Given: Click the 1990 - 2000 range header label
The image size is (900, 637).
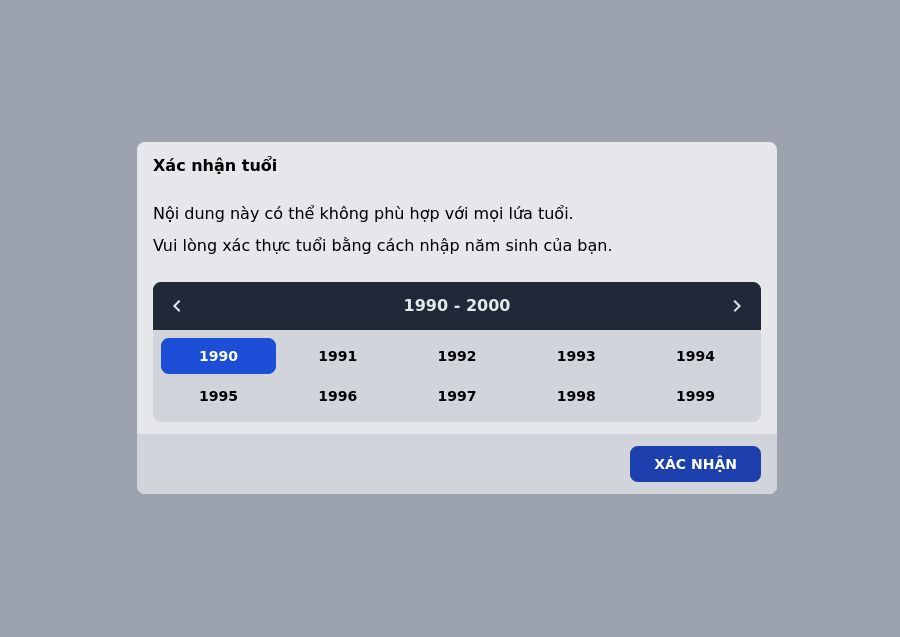Looking at the screenshot, I should [x=457, y=306].
